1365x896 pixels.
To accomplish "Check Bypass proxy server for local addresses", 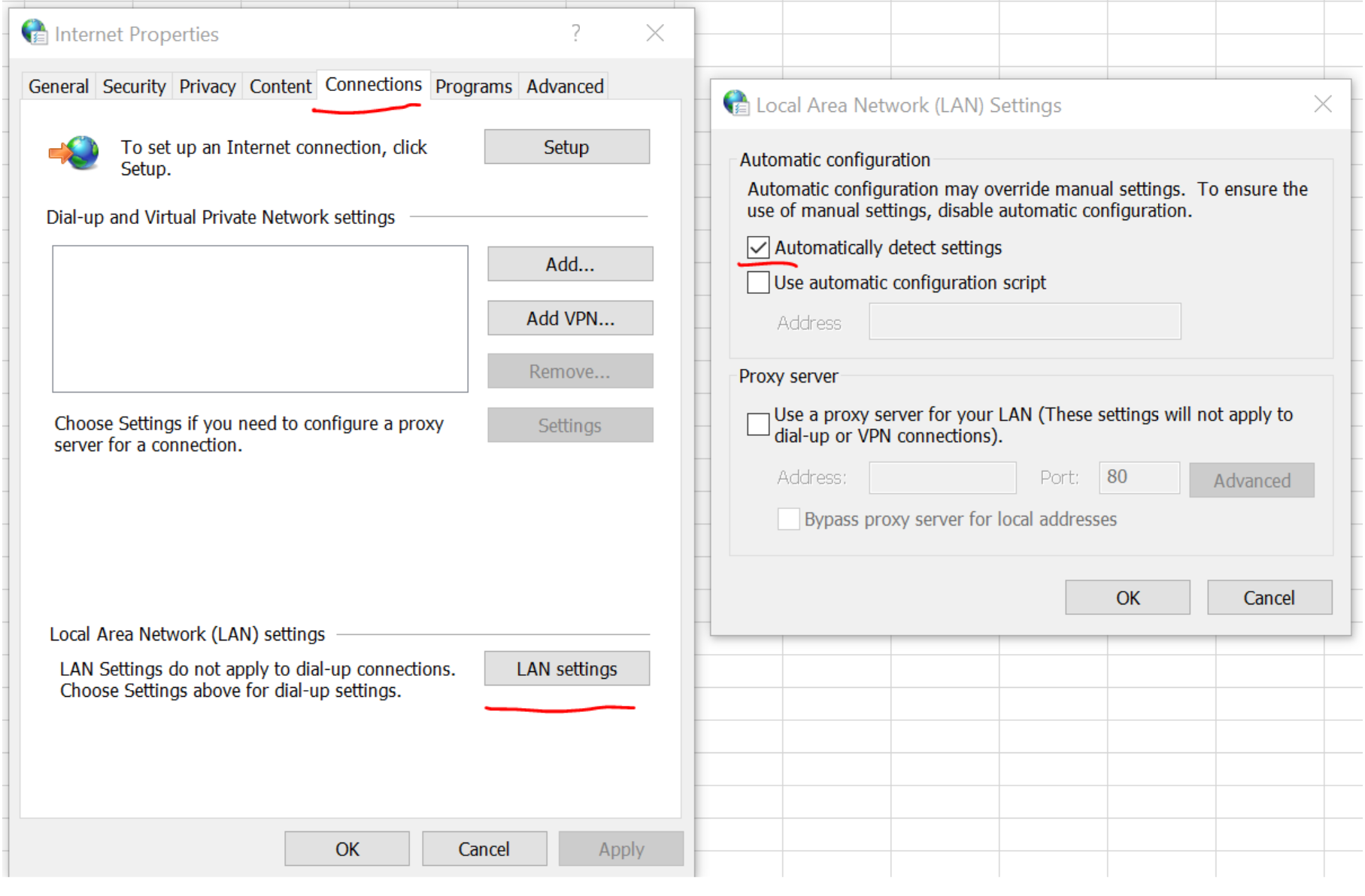I will 788,519.
